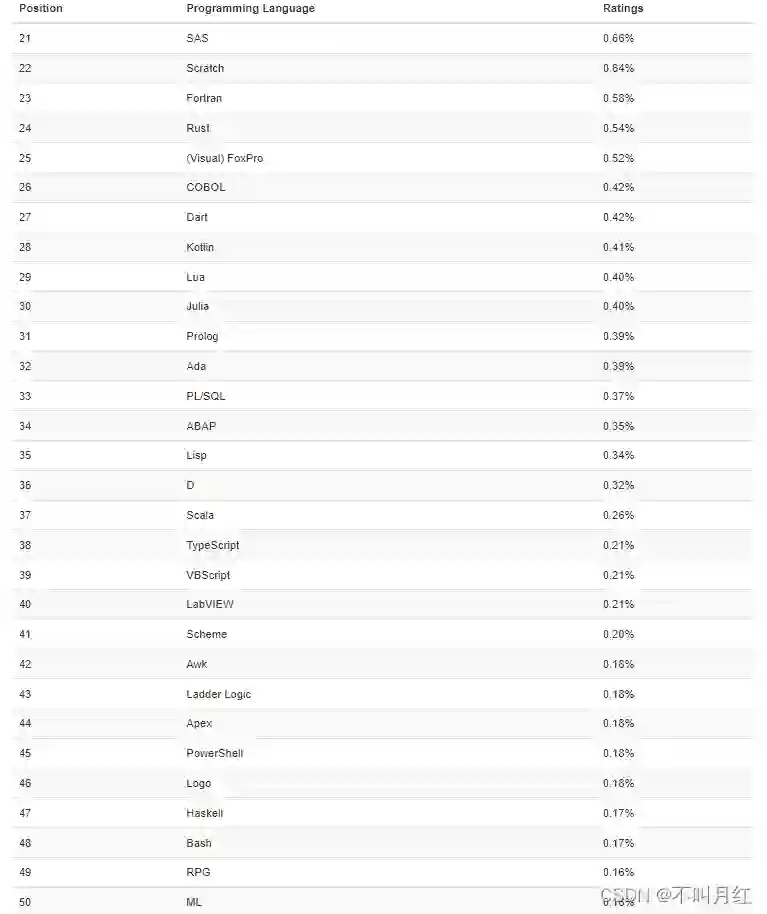Click the TypeScript language cell
Image resolution: width=767 pixels, height=914 pixels.
[x=213, y=546]
